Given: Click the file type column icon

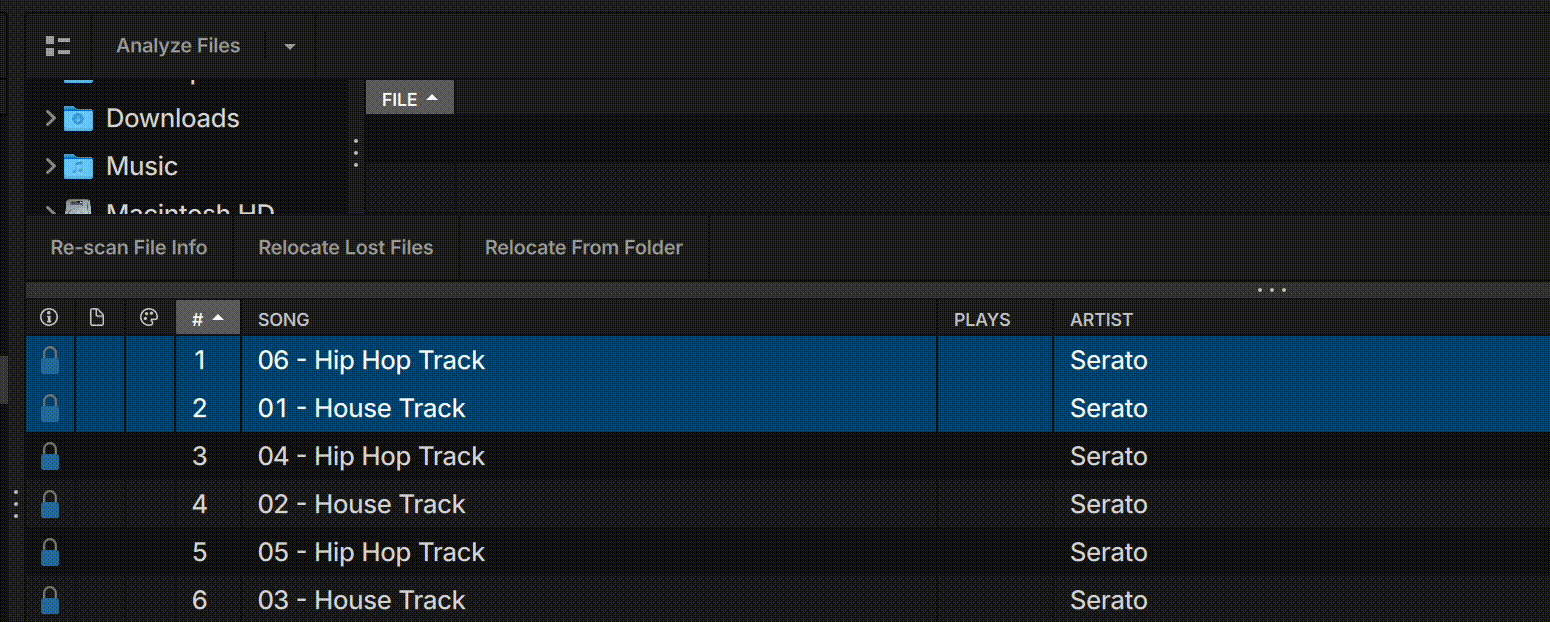Looking at the screenshot, I should tap(97, 319).
